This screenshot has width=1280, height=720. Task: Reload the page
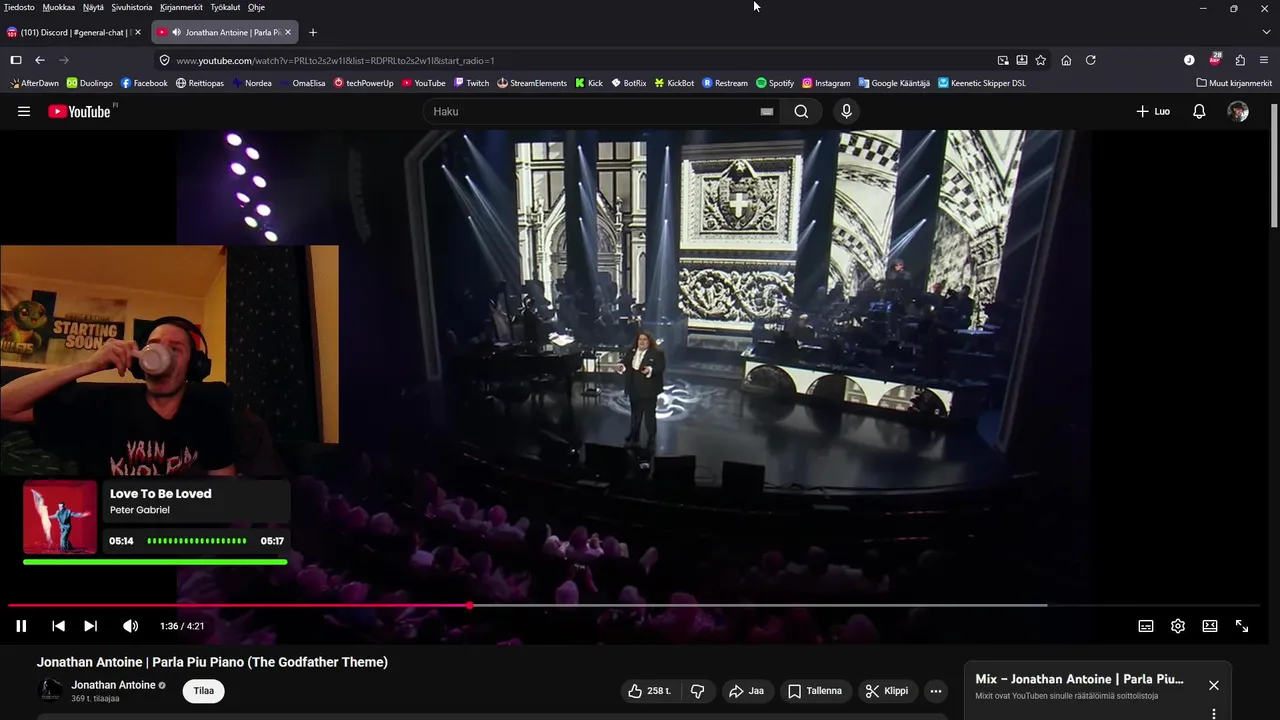[x=1091, y=60]
